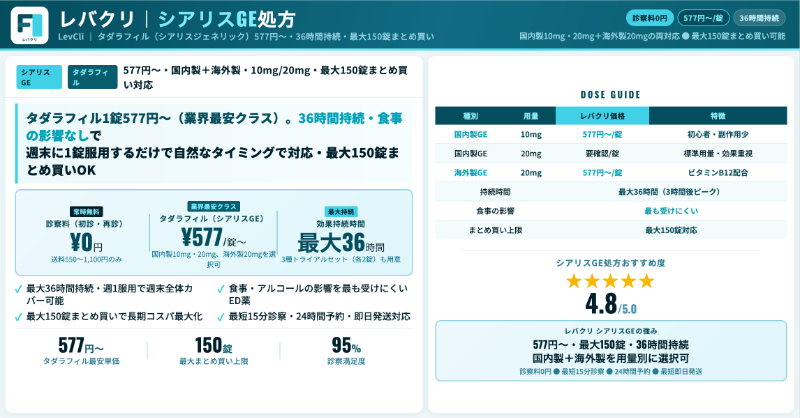Click the checkmark beside 最短15分診察 bullet
Screen dimensions: 800x418
pos(219,316)
